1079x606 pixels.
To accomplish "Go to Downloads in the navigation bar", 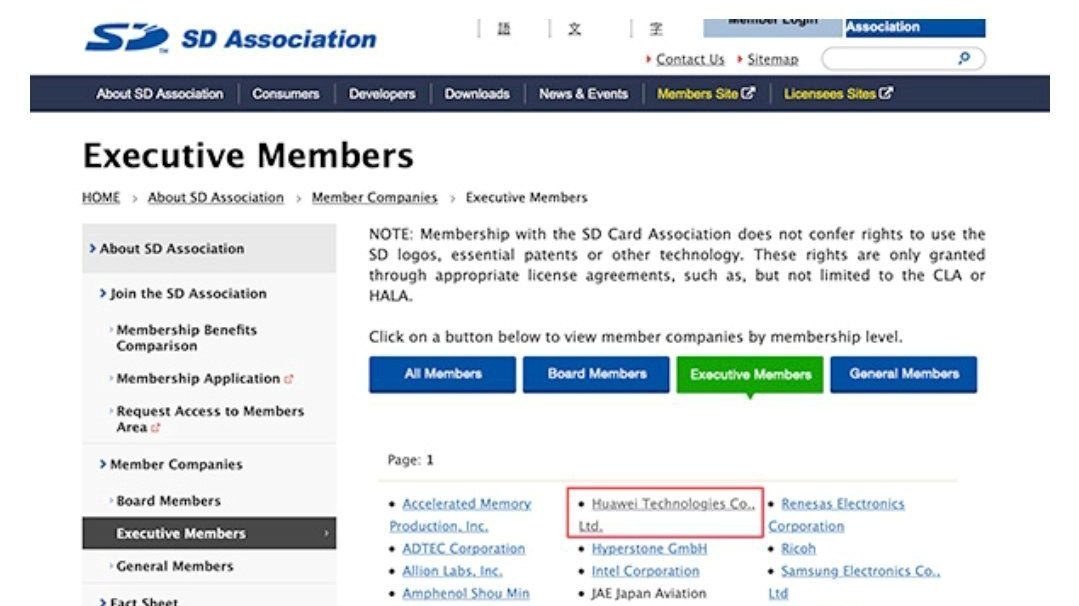I will (476, 94).
